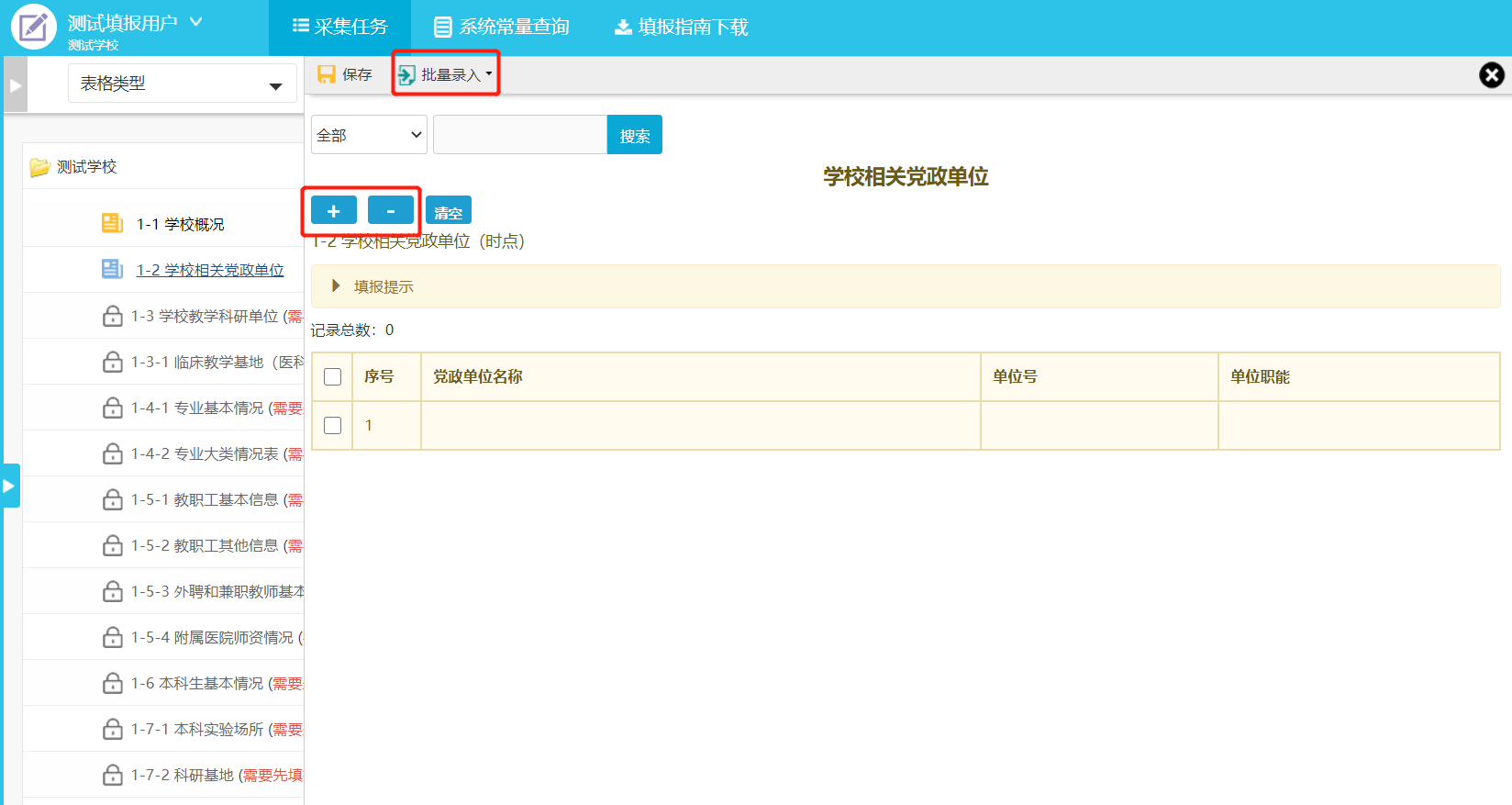Click the user profile edit icon
This screenshot has height=805, width=1512.
pyautogui.click(x=33, y=28)
